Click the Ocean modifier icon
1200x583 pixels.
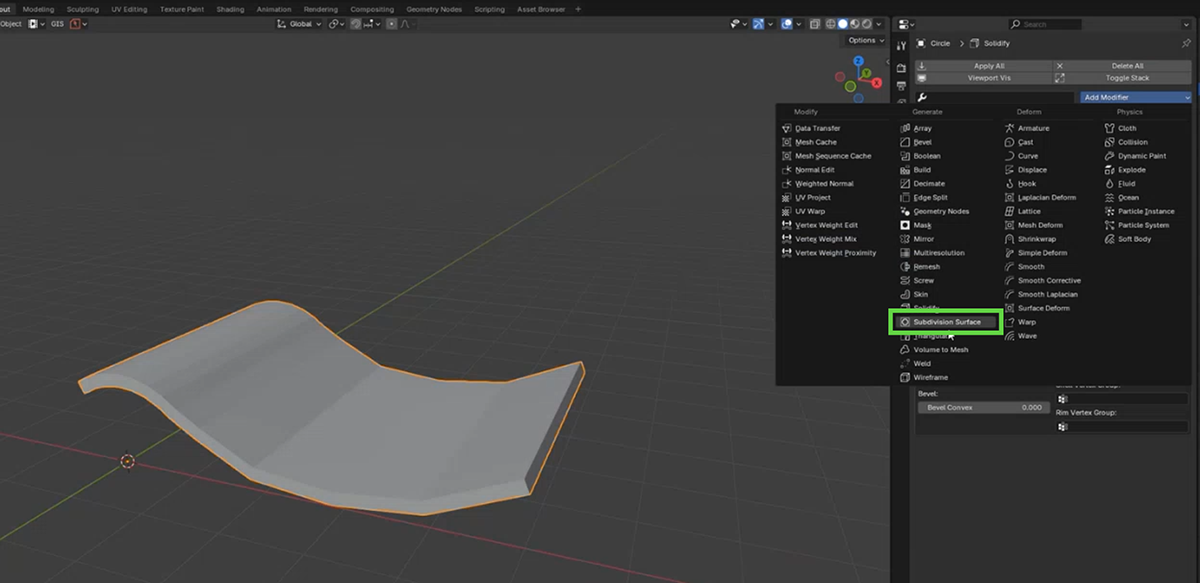point(1110,198)
